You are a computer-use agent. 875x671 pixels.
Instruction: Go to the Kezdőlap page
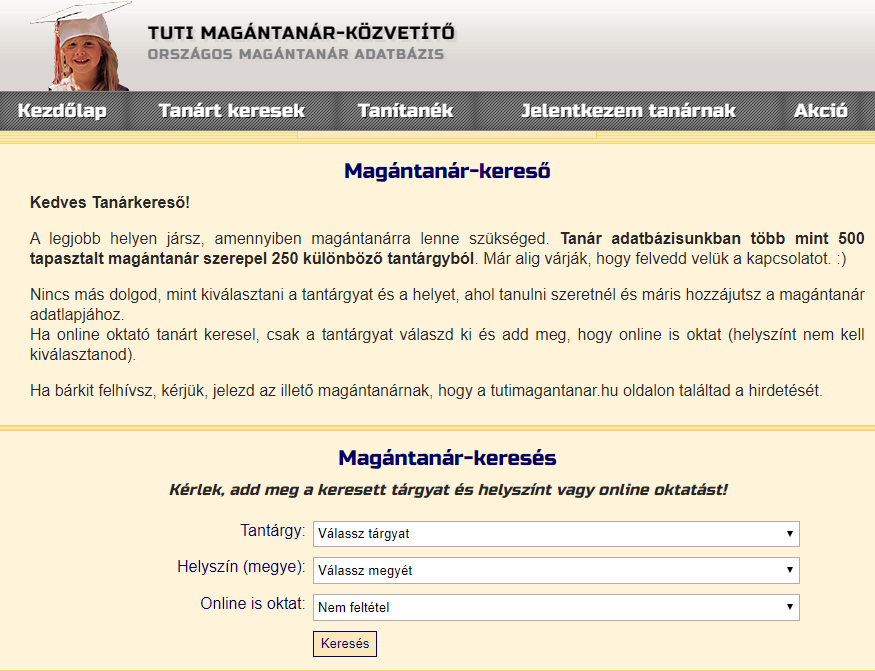pyautogui.click(x=62, y=111)
